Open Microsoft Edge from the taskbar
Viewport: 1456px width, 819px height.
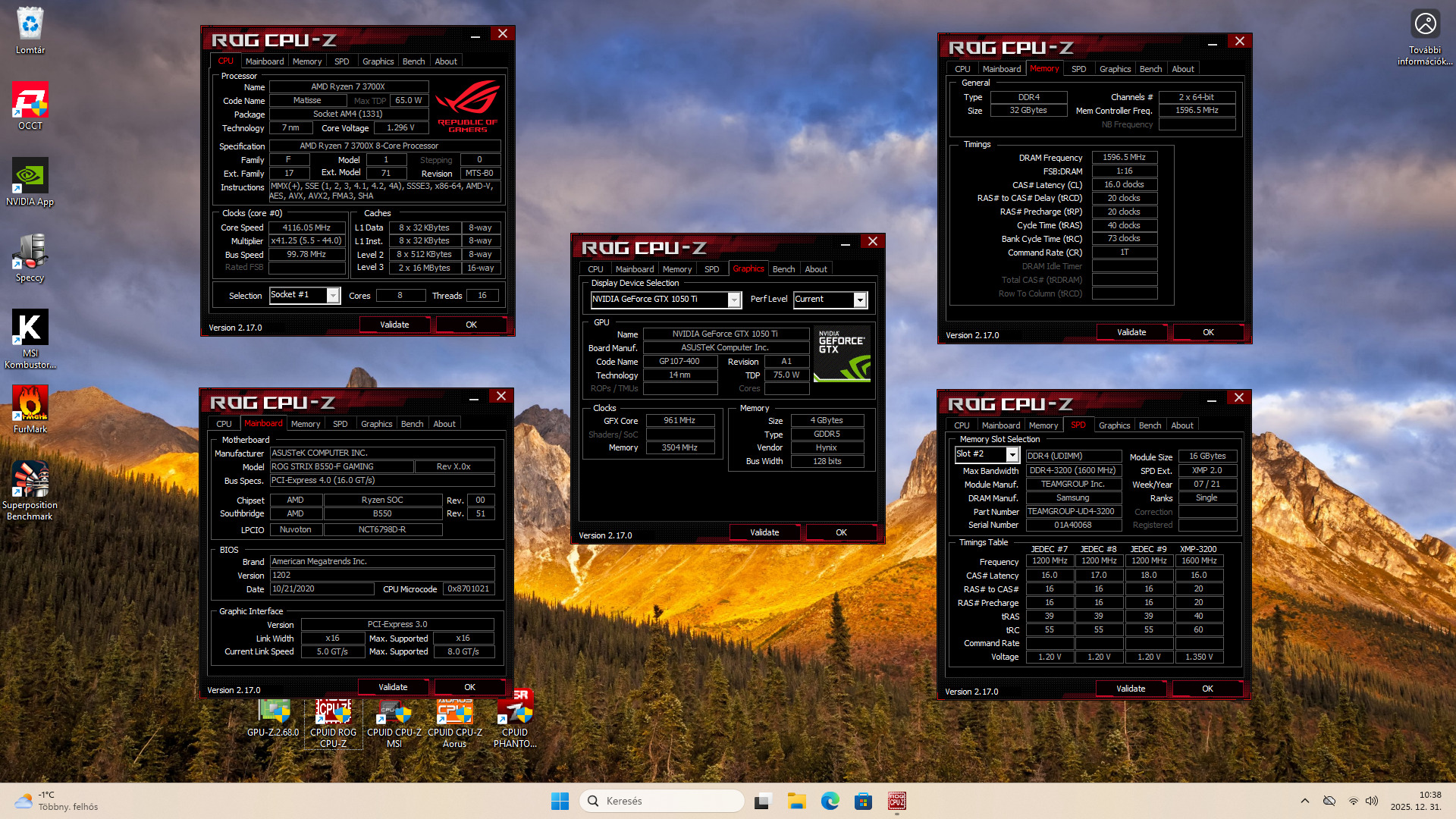tap(830, 801)
